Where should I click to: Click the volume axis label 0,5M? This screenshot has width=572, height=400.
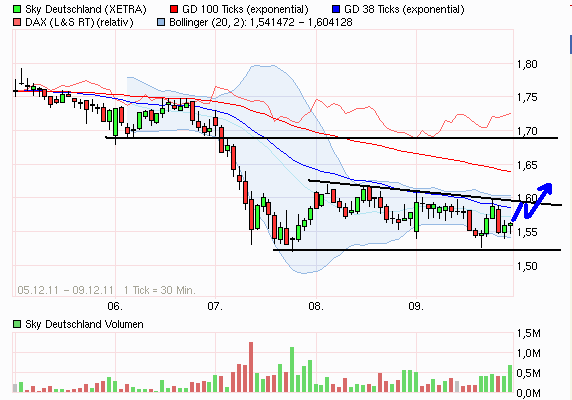point(529,373)
